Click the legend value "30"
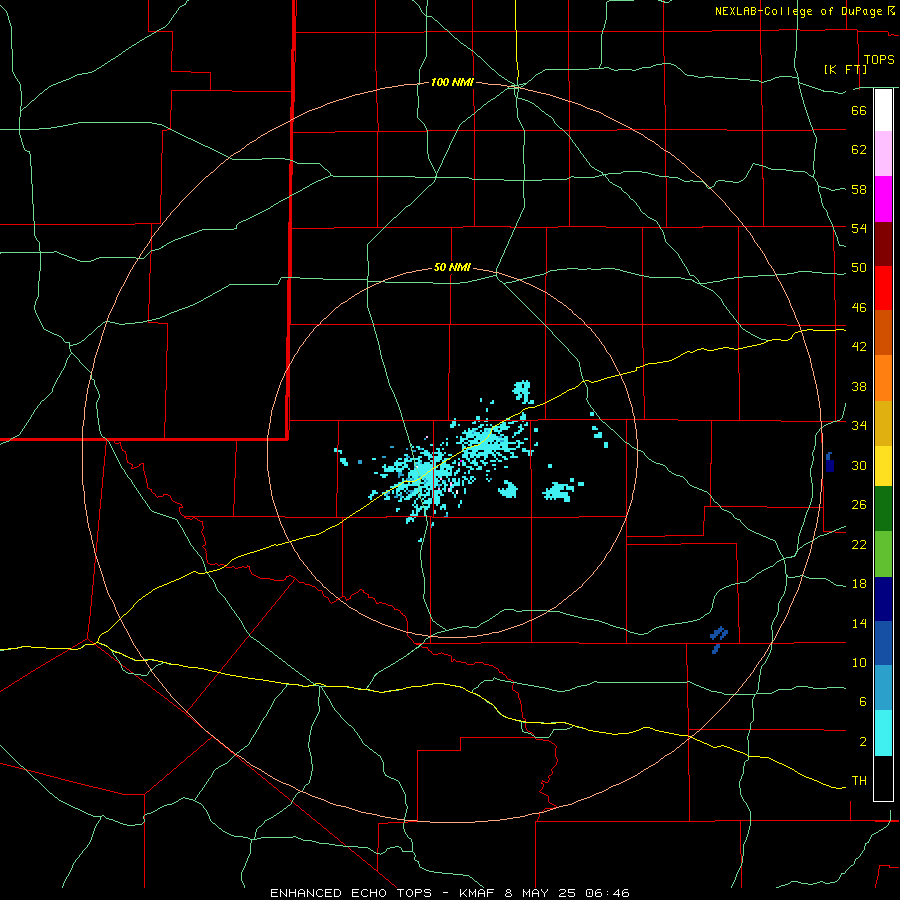Viewport: 900px width, 900px height. [x=859, y=465]
